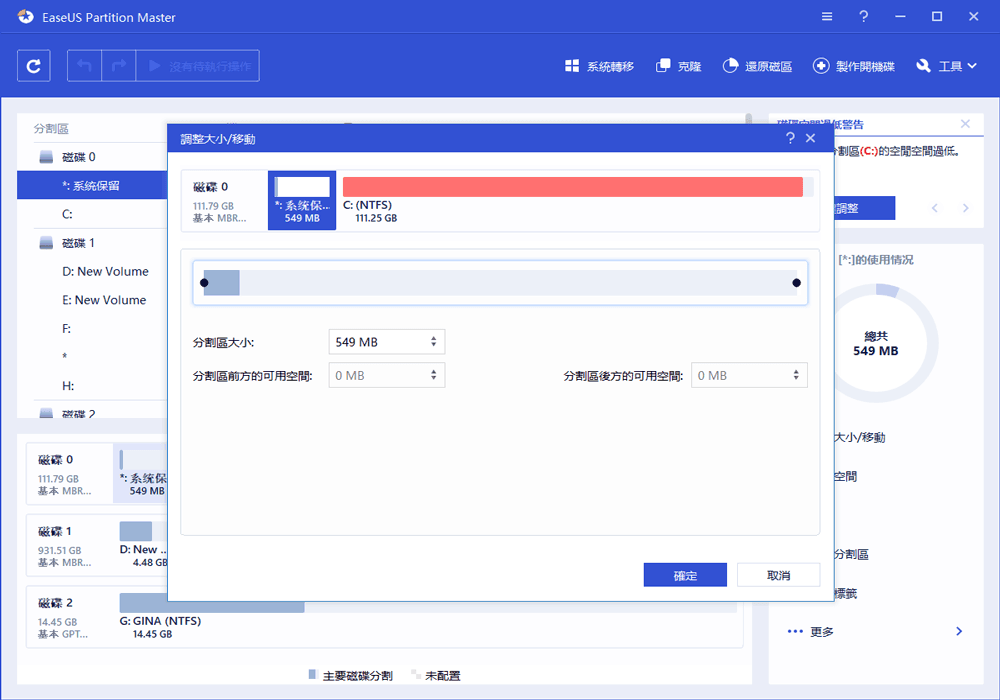Open help via the dialog's question mark icon
The image size is (1000, 700).
pyautogui.click(x=789, y=138)
